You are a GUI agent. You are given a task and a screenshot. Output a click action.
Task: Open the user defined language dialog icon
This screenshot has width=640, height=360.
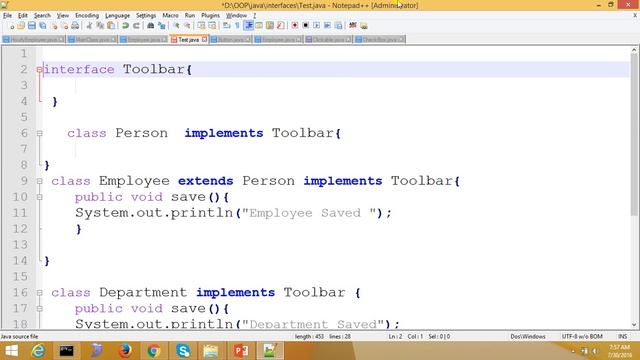coord(259,26)
